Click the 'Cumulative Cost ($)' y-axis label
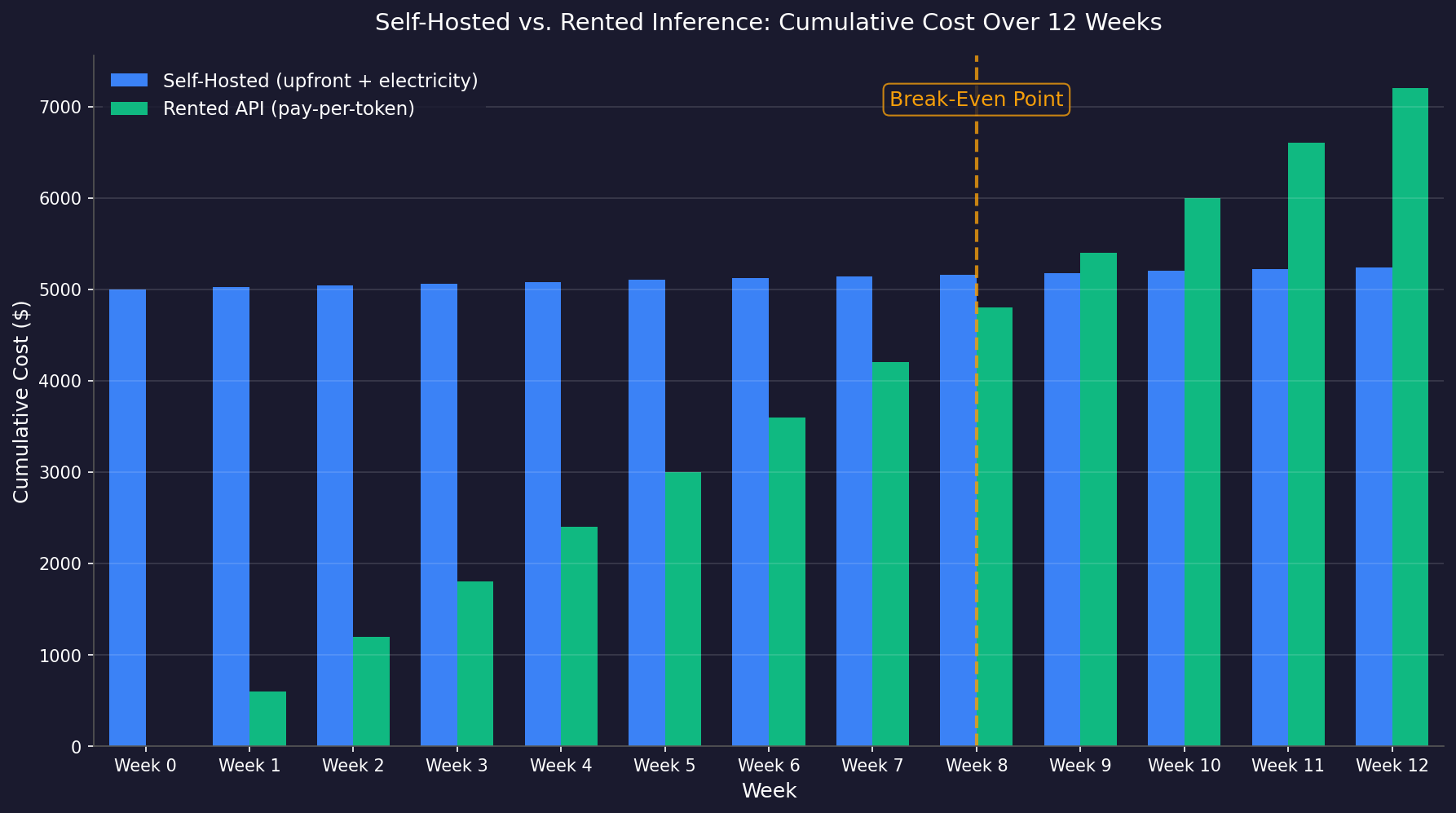The width and height of the screenshot is (1456, 813). coord(21,401)
